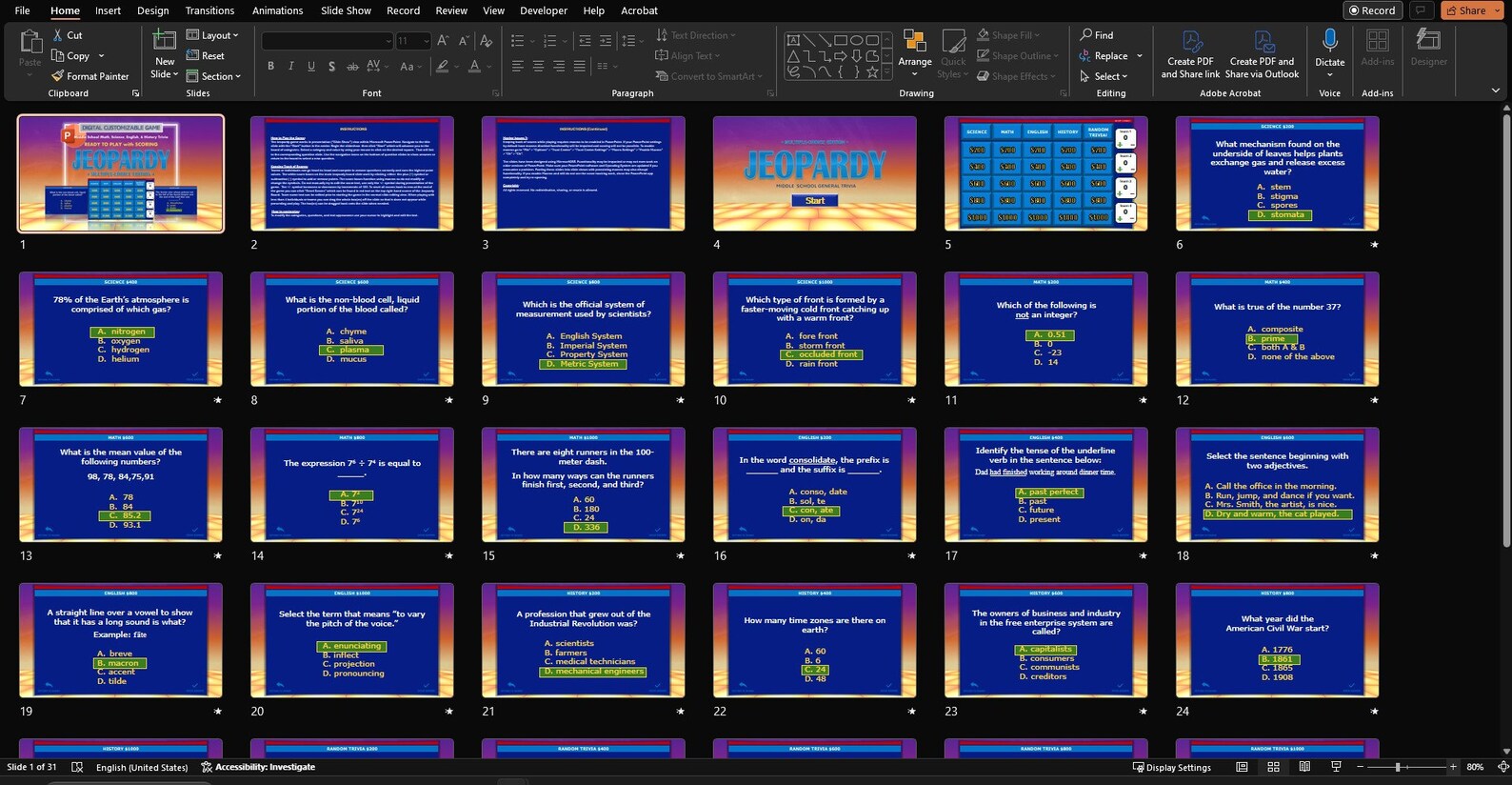Switch to the Design tab
The width and height of the screenshot is (1512, 785).
pos(152,10)
